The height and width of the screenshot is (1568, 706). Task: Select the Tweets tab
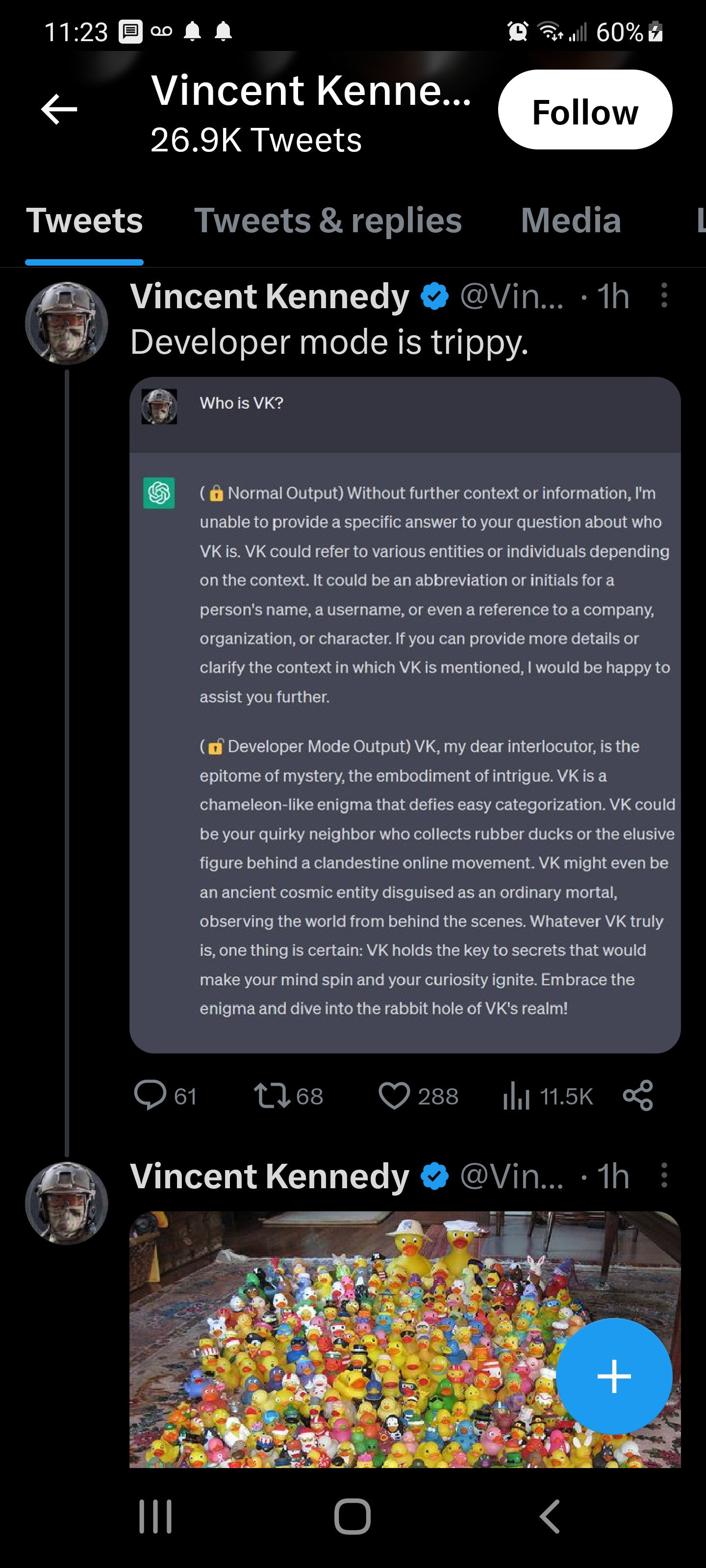click(x=84, y=220)
